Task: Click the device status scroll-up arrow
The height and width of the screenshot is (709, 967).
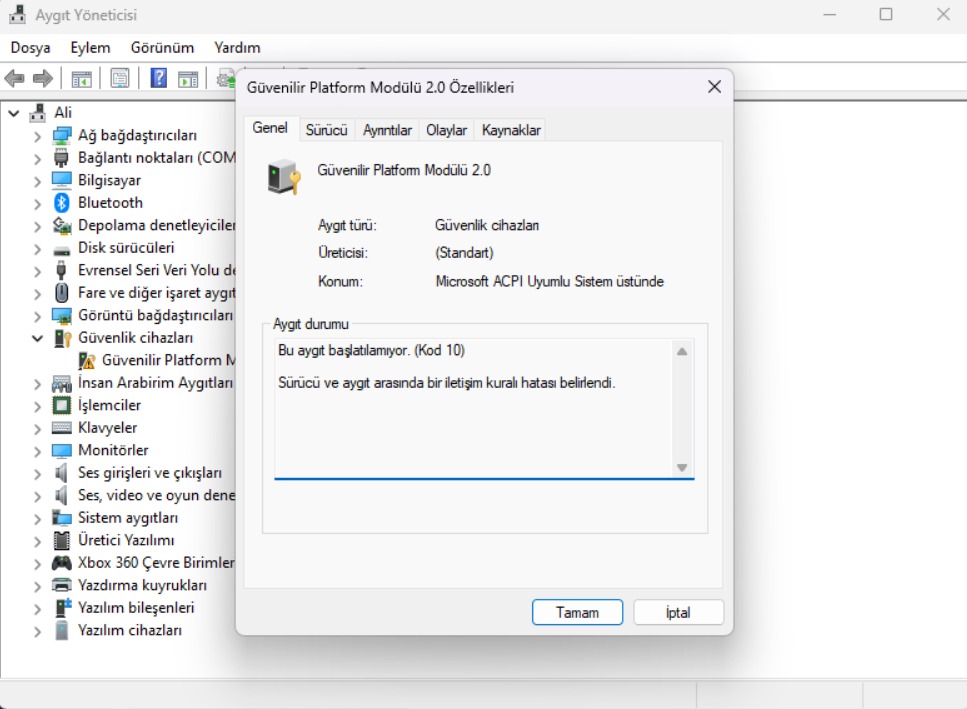Action: (681, 351)
